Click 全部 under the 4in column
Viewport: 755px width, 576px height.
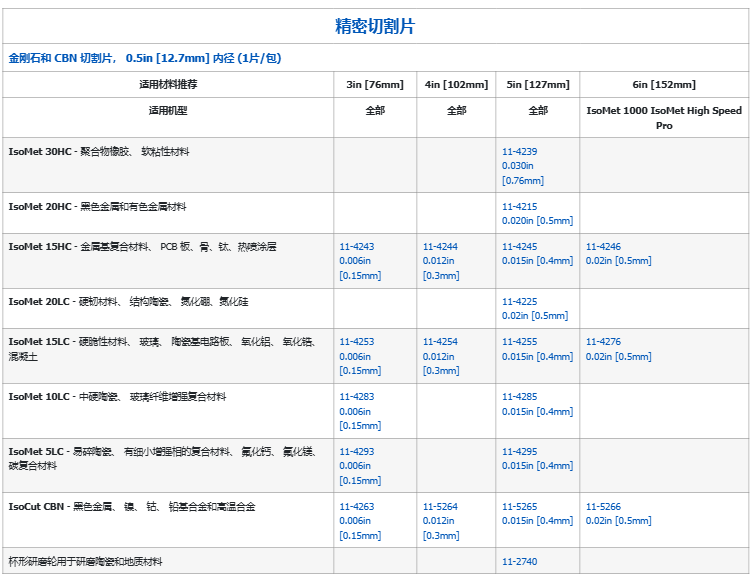[456, 111]
